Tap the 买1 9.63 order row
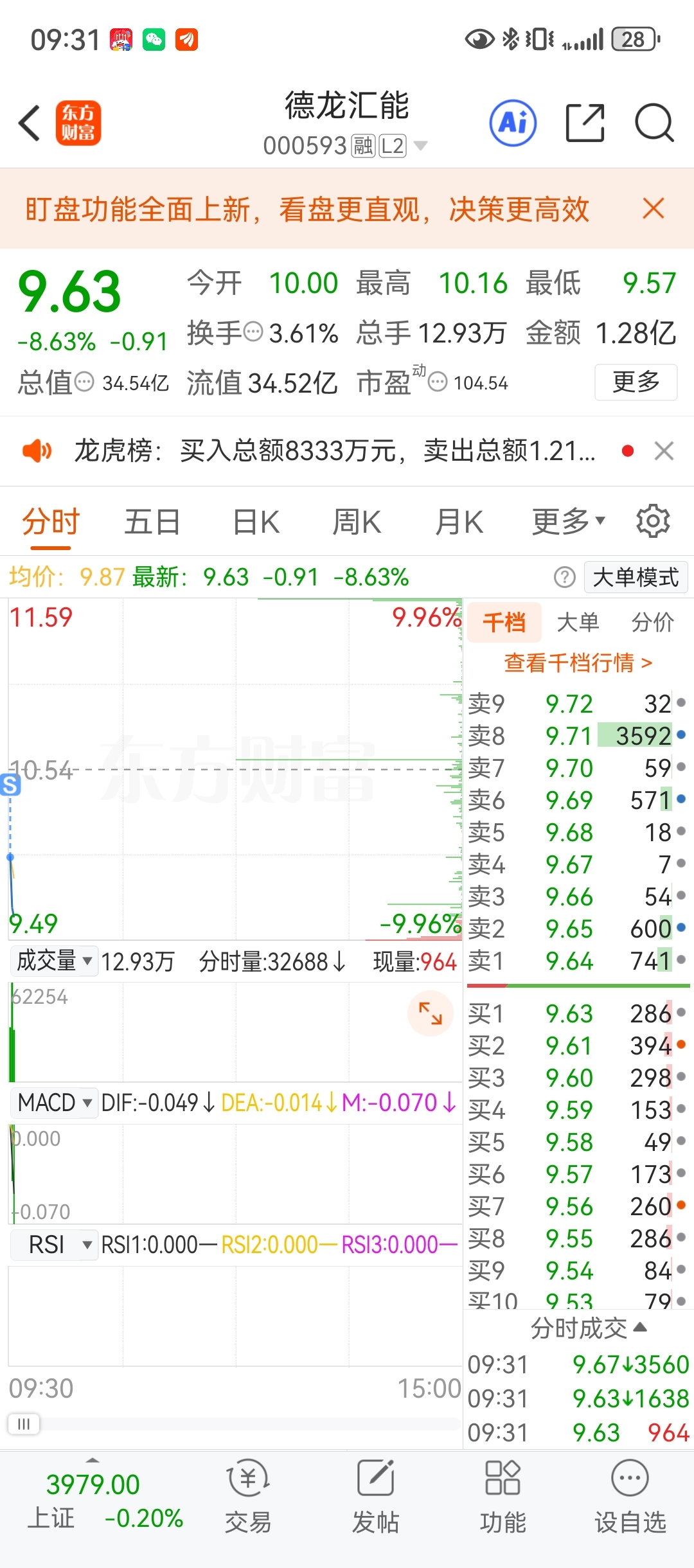Screen dimensions: 694x1568 (578, 1013)
